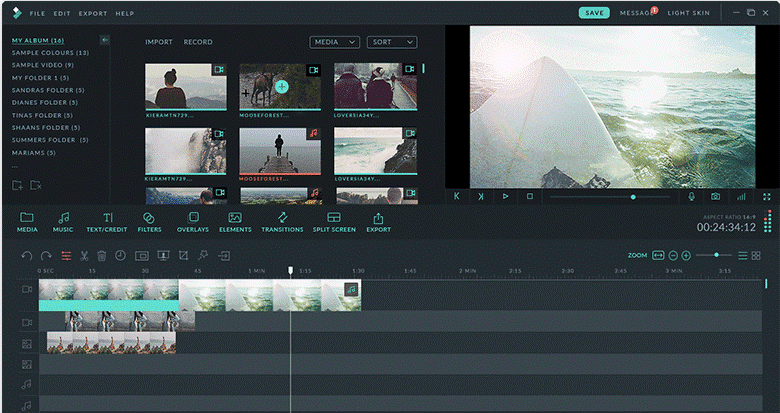Open the TRANSITIONS tab
Screen dimensions: 780x413
pyautogui.click(x=282, y=222)
